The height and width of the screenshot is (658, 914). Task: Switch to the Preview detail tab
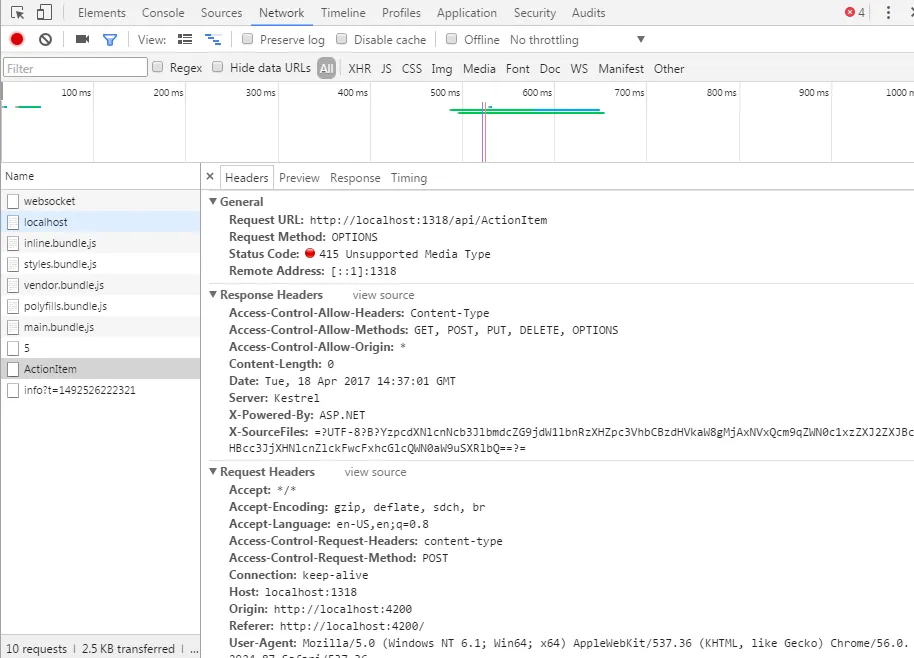[x=299, y=178]
